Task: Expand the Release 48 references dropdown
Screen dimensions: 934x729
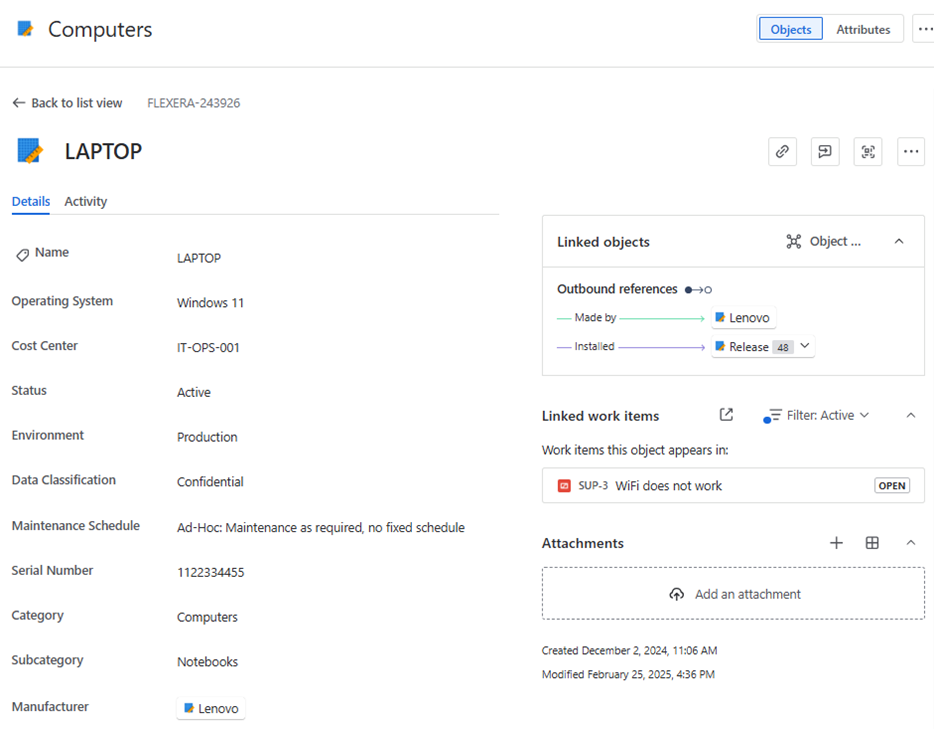Action: [x=805, y=346]
